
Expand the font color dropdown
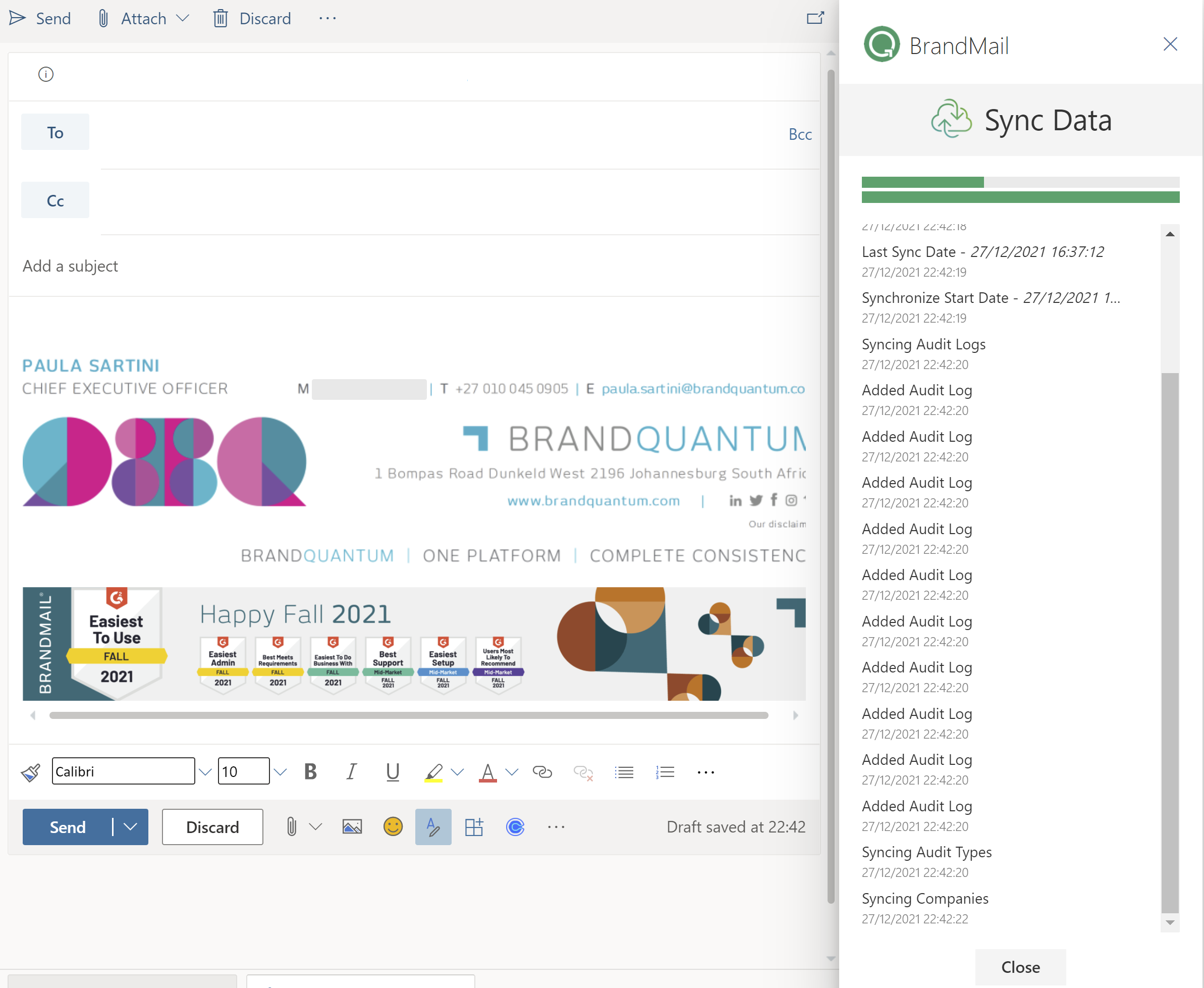[x=512, y=772]
